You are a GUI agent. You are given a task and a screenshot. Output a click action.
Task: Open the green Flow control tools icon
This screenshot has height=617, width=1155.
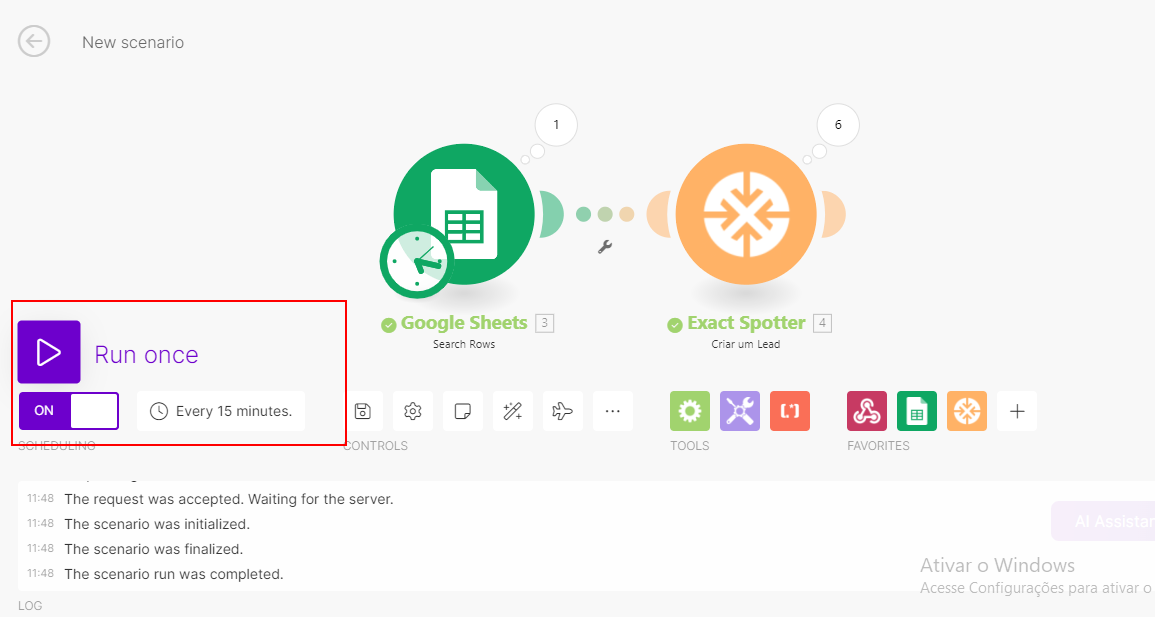point(689,411)
